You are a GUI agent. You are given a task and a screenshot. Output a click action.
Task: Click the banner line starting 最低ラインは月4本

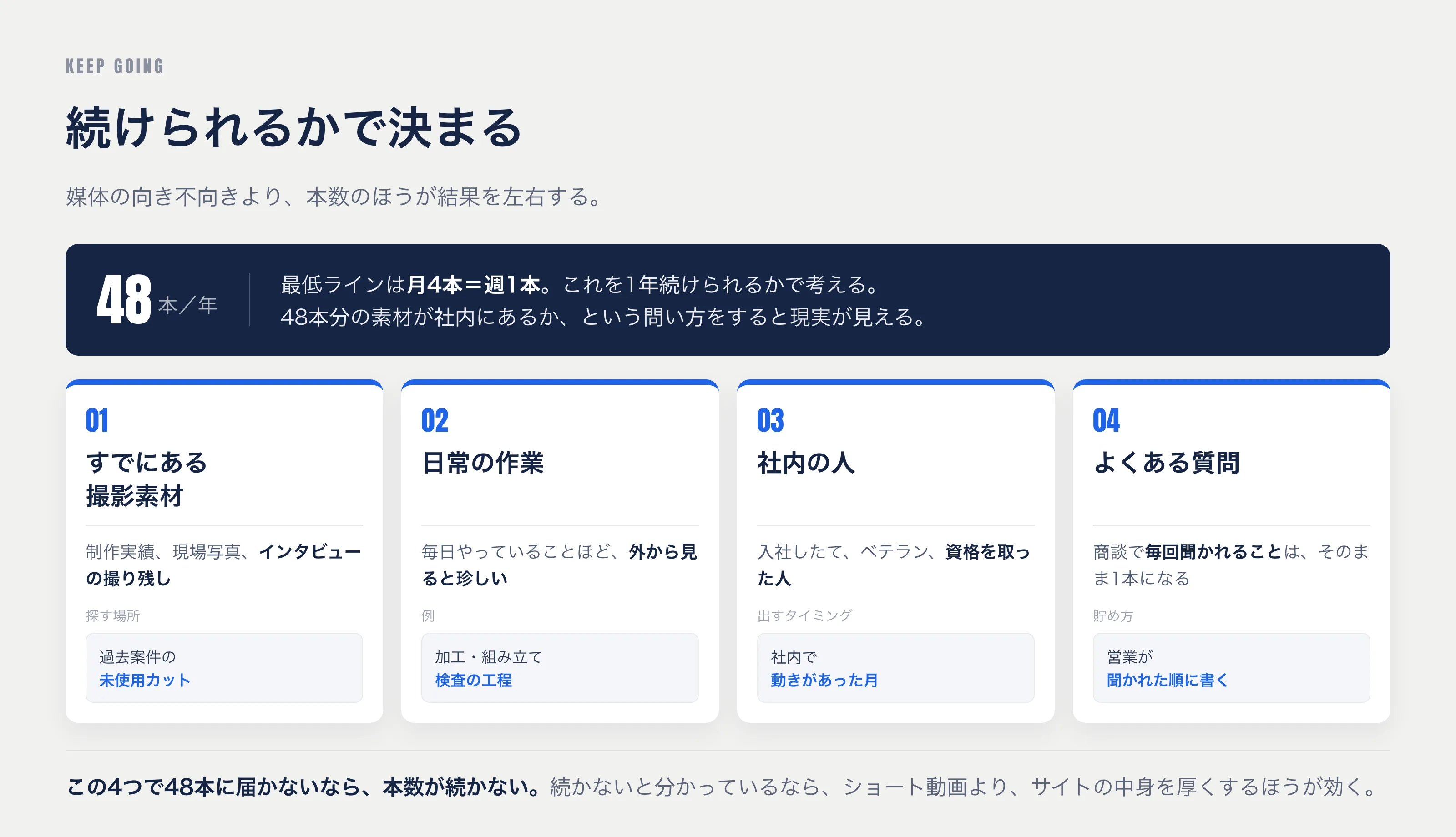coord(579,285)
